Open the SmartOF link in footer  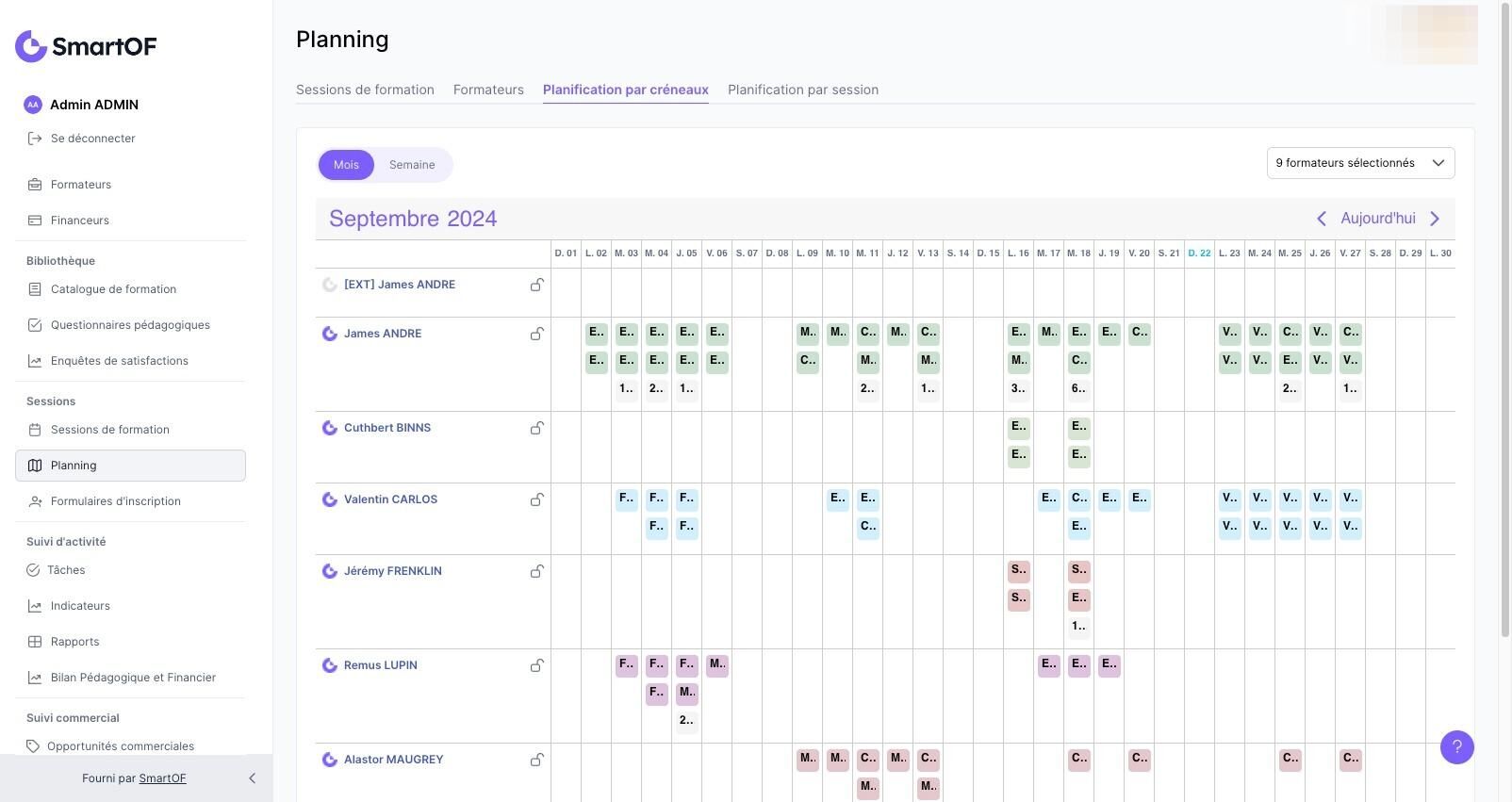click(162, 778)
